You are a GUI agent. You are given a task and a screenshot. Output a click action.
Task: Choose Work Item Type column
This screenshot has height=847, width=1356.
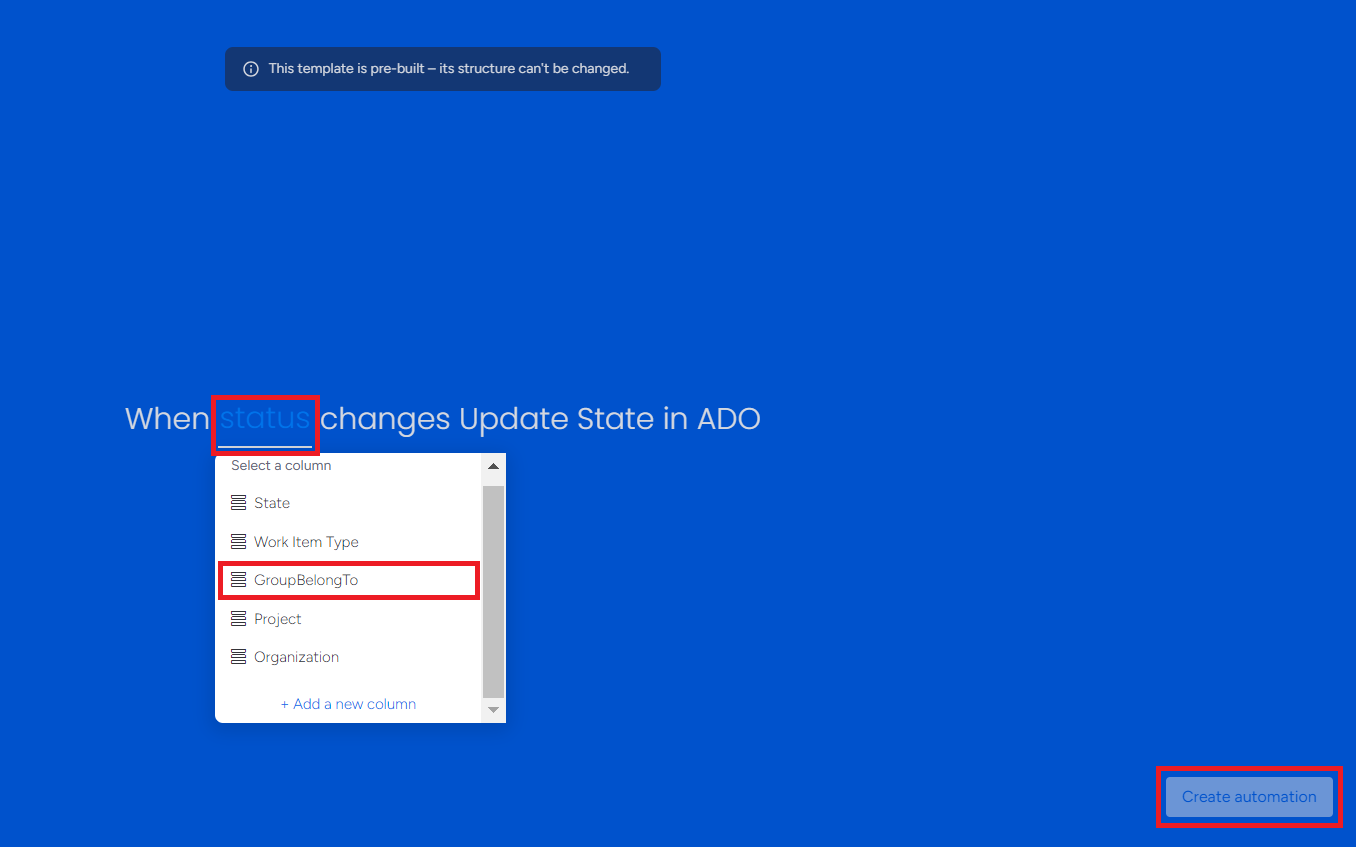pyautogui.click(x=348, y=542)
